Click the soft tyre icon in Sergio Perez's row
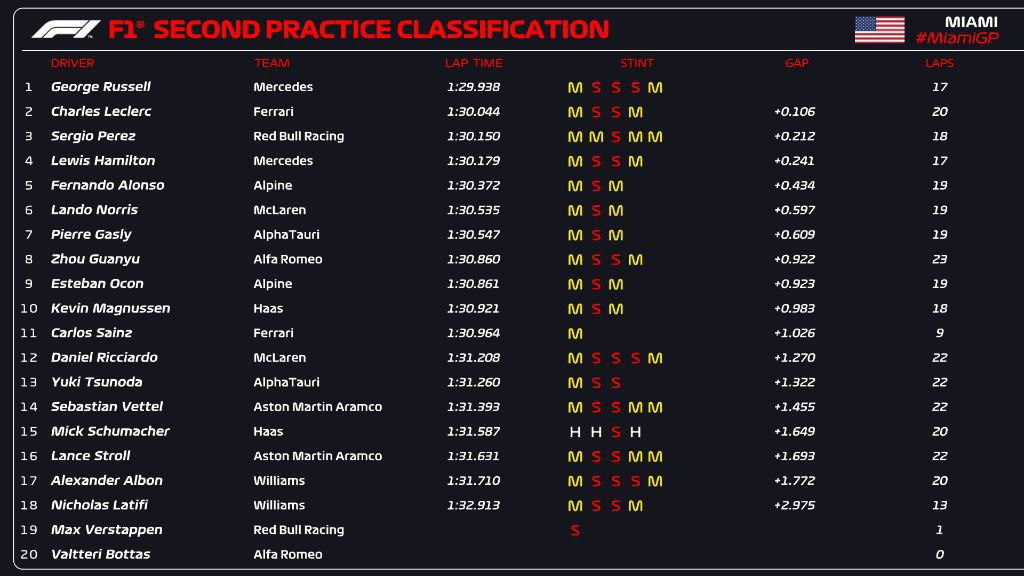Screen dimensions: 1024x576 [615, 137]
